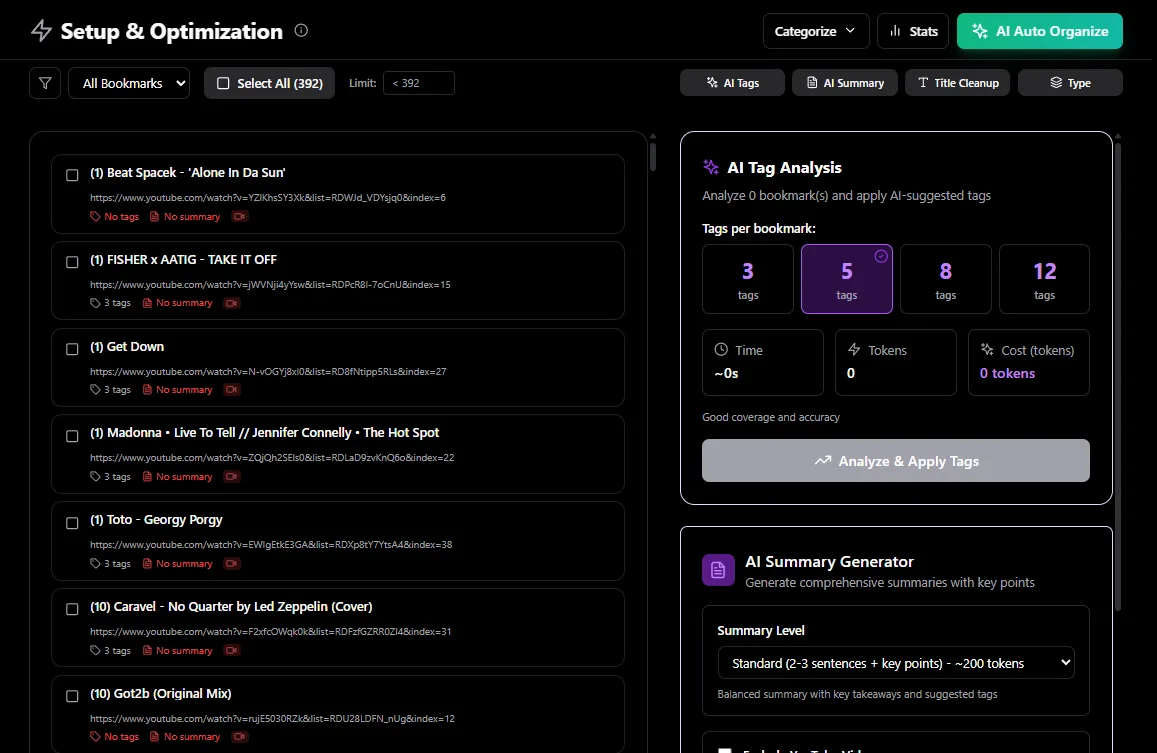Click the No summary document icon on Get Down
This screenshot has height=753, width=1157.
tap(148, 390)
